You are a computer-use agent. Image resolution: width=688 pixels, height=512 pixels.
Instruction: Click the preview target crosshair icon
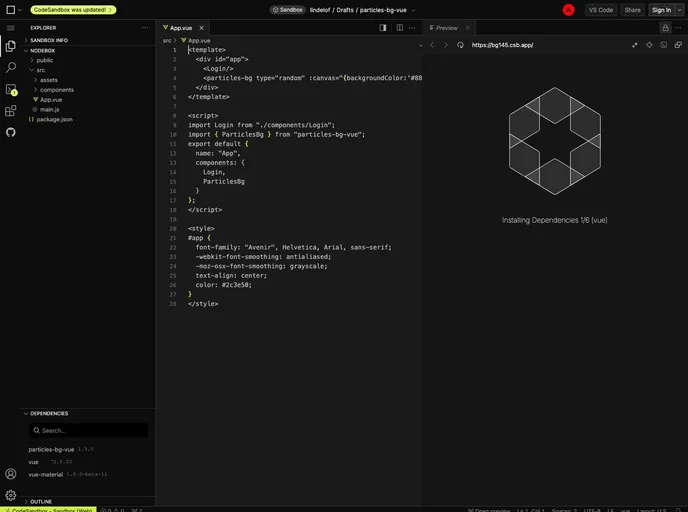649,45
